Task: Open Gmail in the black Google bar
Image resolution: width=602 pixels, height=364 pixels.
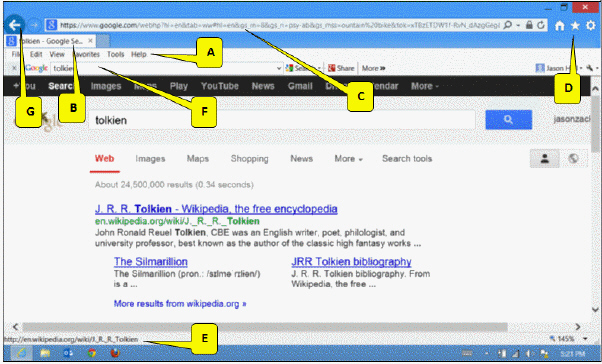Action: point(300,86)
